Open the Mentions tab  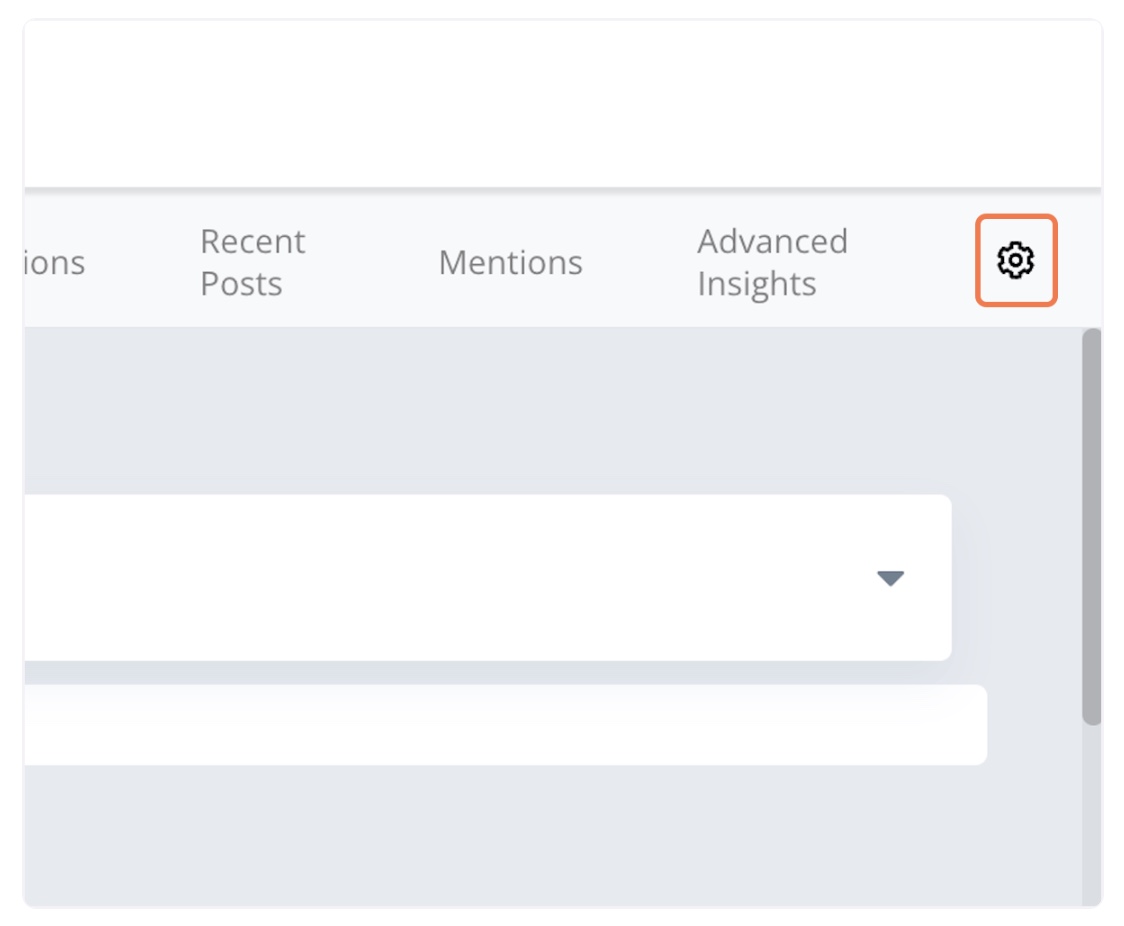point(510,263)
